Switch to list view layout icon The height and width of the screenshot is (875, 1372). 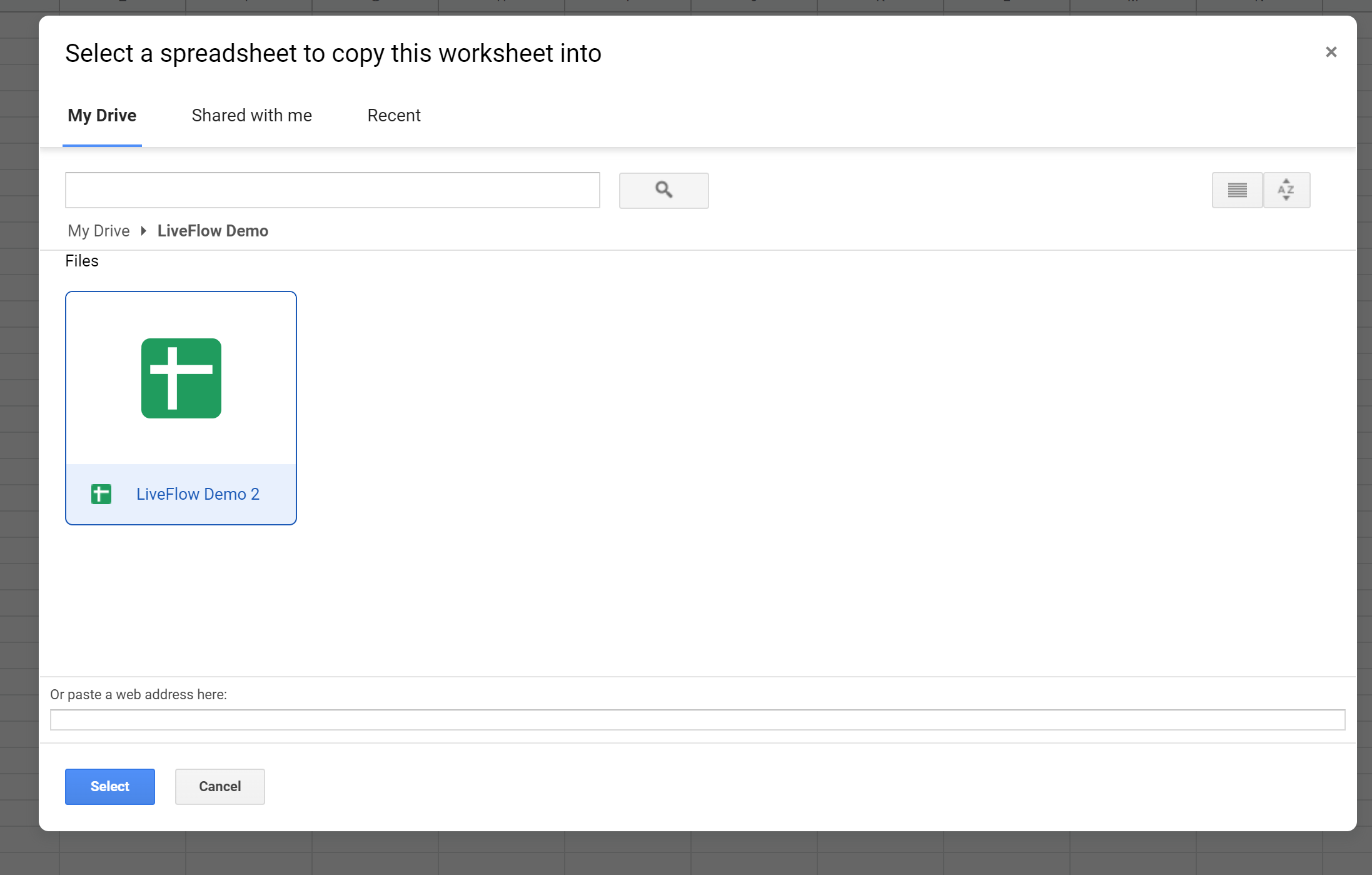point(1237,190)
